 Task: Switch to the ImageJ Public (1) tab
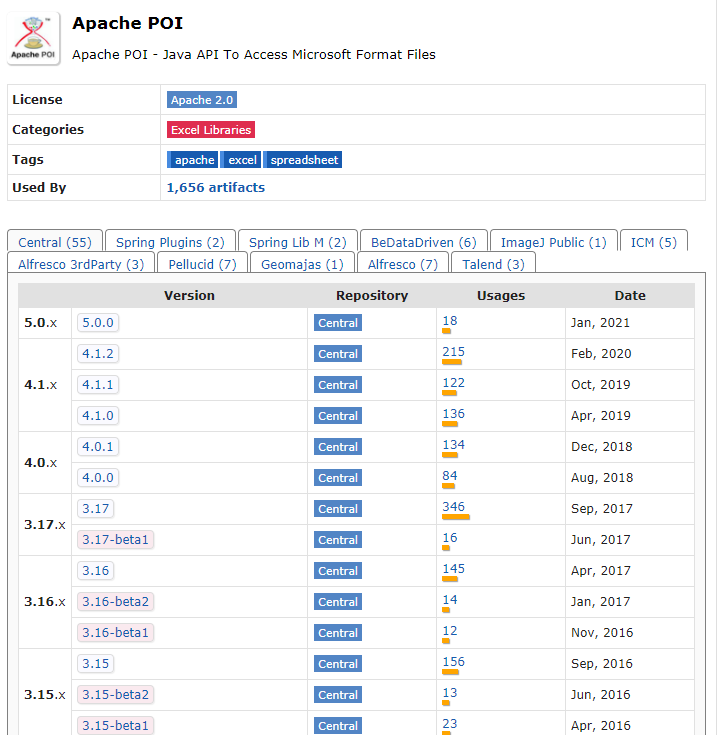pos(553,242)
